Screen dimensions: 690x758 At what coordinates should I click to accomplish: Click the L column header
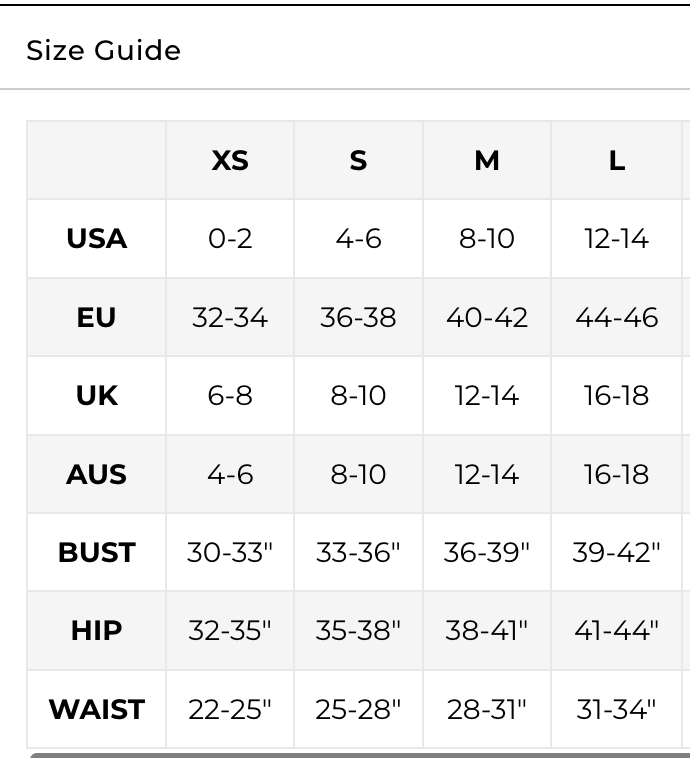tap(617, 160)
